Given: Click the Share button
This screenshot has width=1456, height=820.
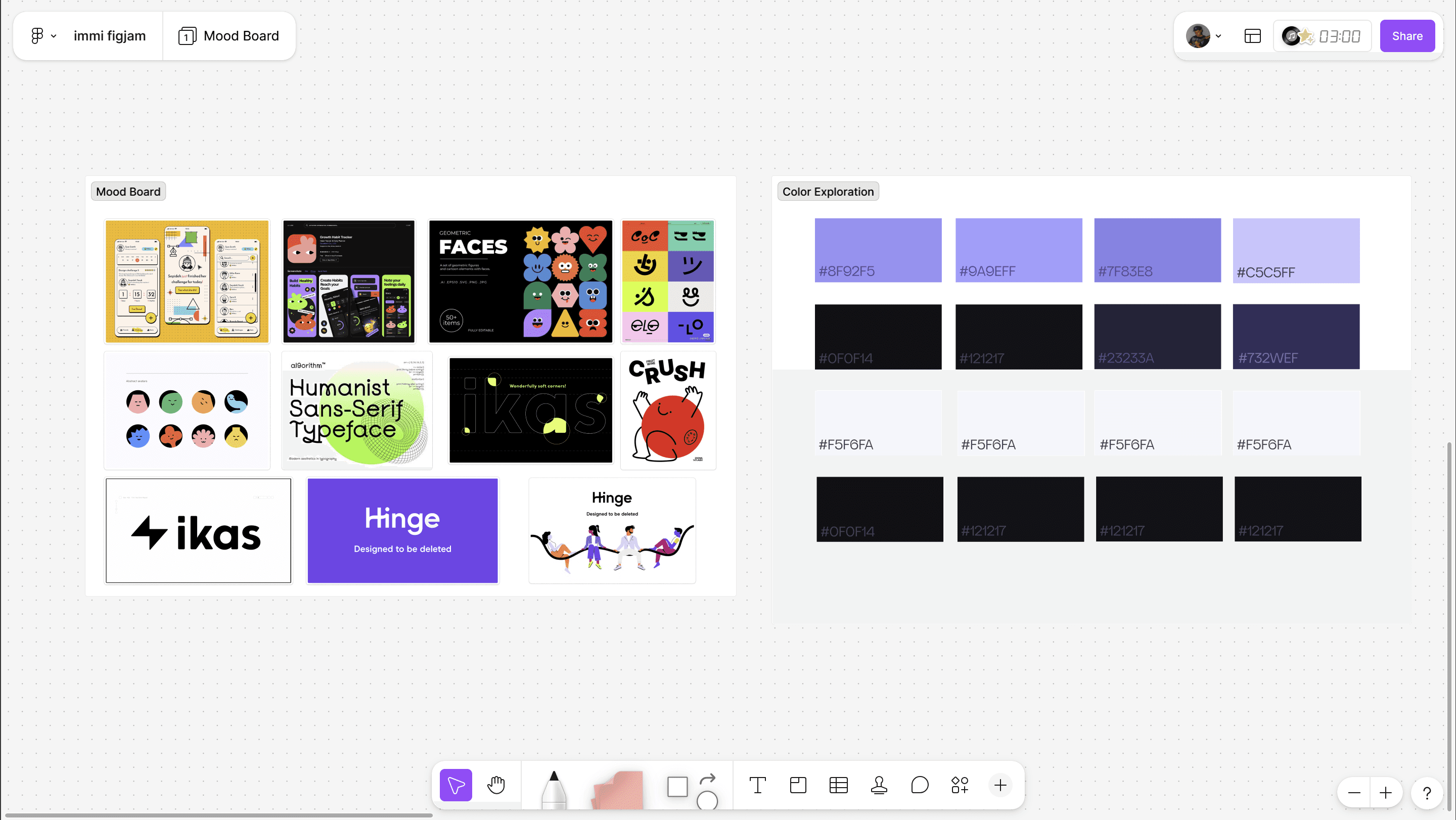Looking at the screenshot, I should pos(1407,36).
